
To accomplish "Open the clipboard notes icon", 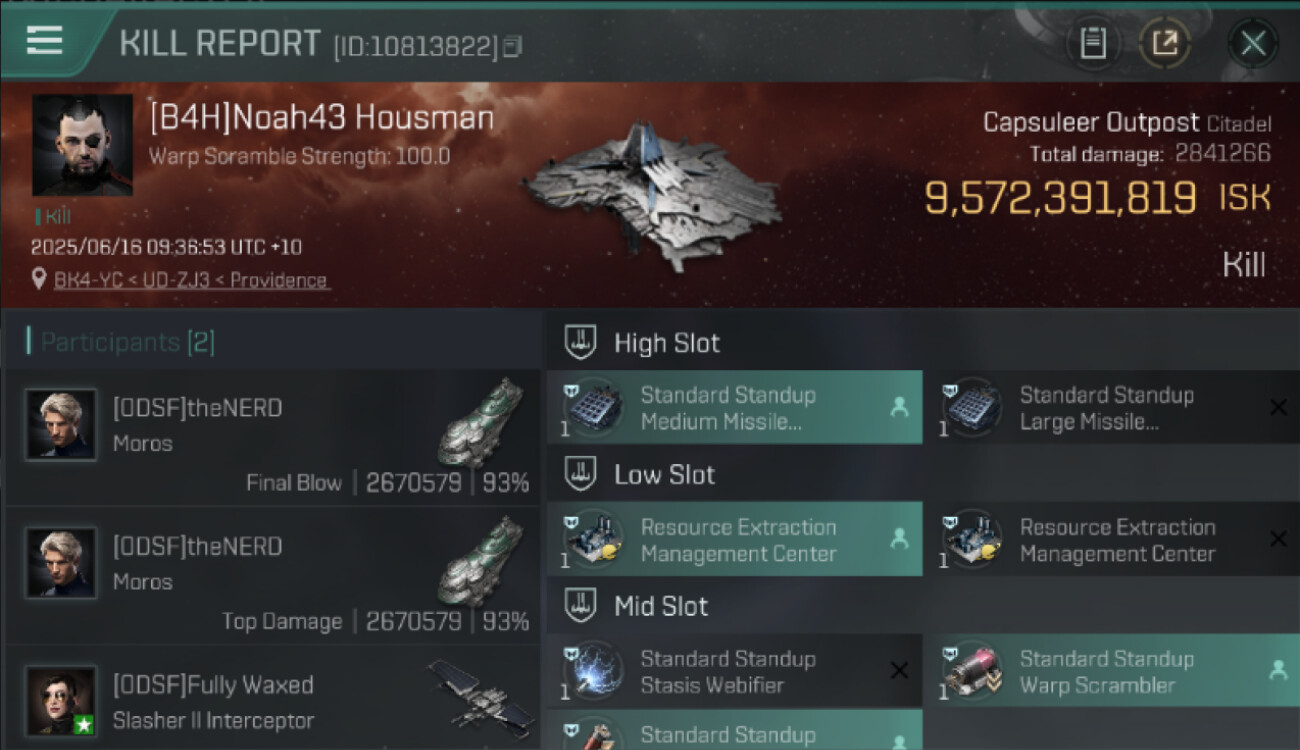I will [x=1092, y=43].
